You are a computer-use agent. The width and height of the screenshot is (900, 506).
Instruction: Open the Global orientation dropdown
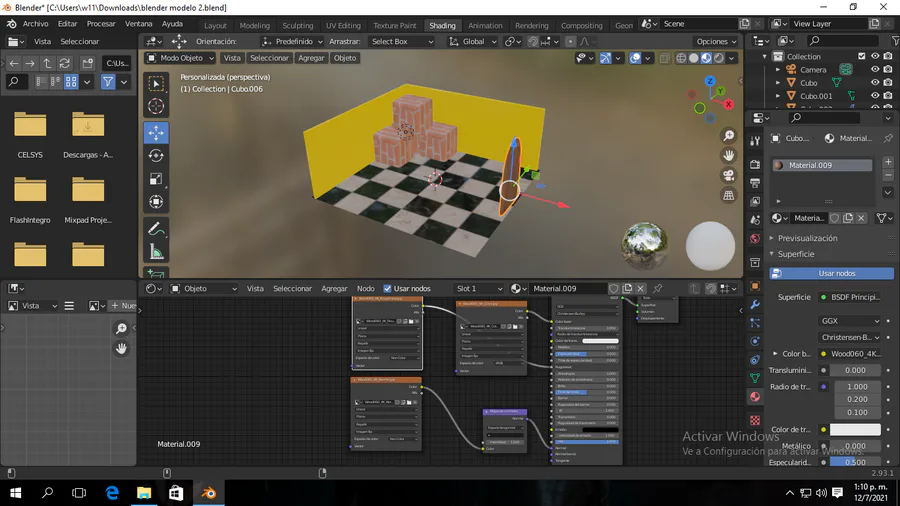472,41
